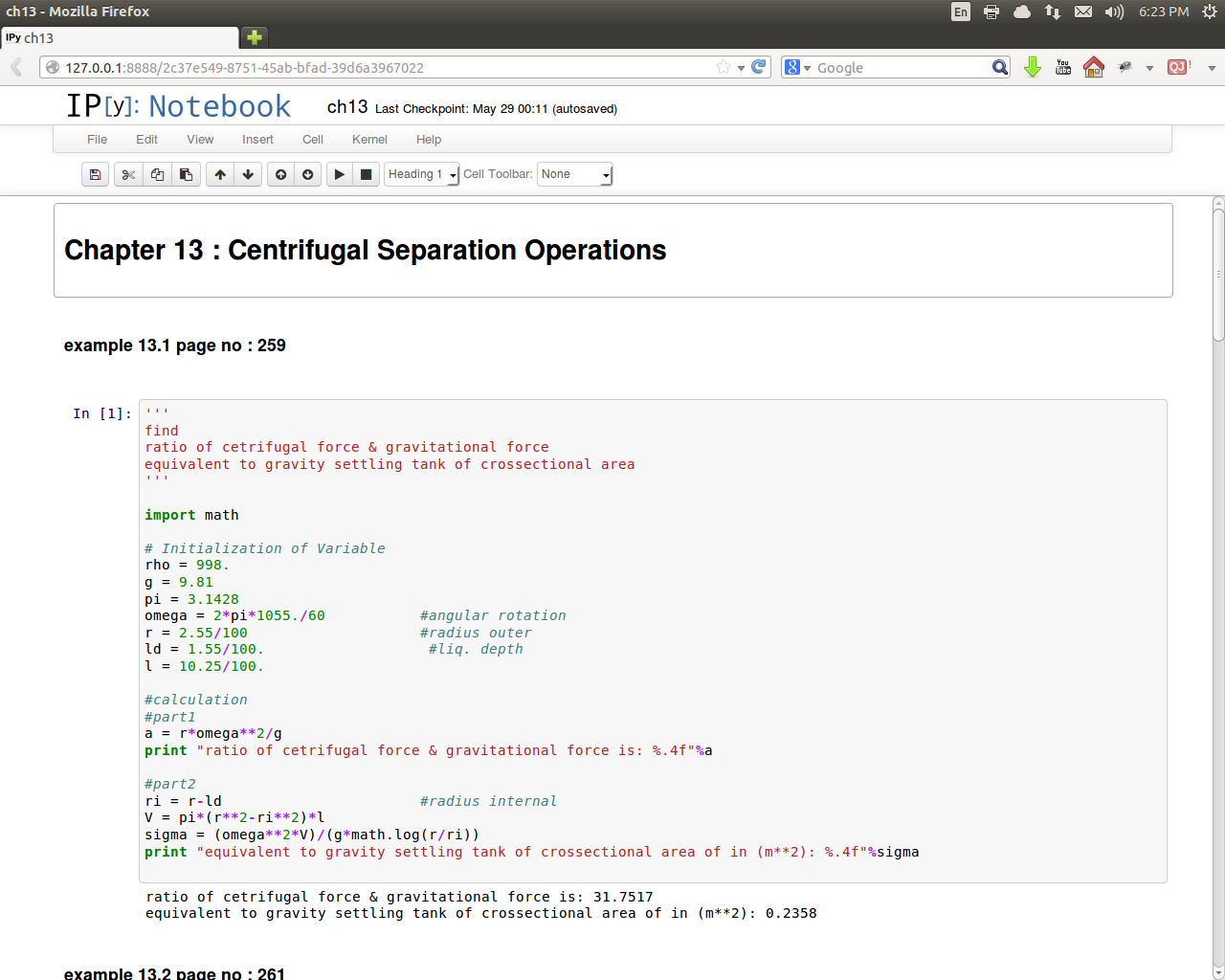This screenshot has height=980, width=1225.
Task: Interrupt kernel with stop icon
Action: click(x=366, y=174)
